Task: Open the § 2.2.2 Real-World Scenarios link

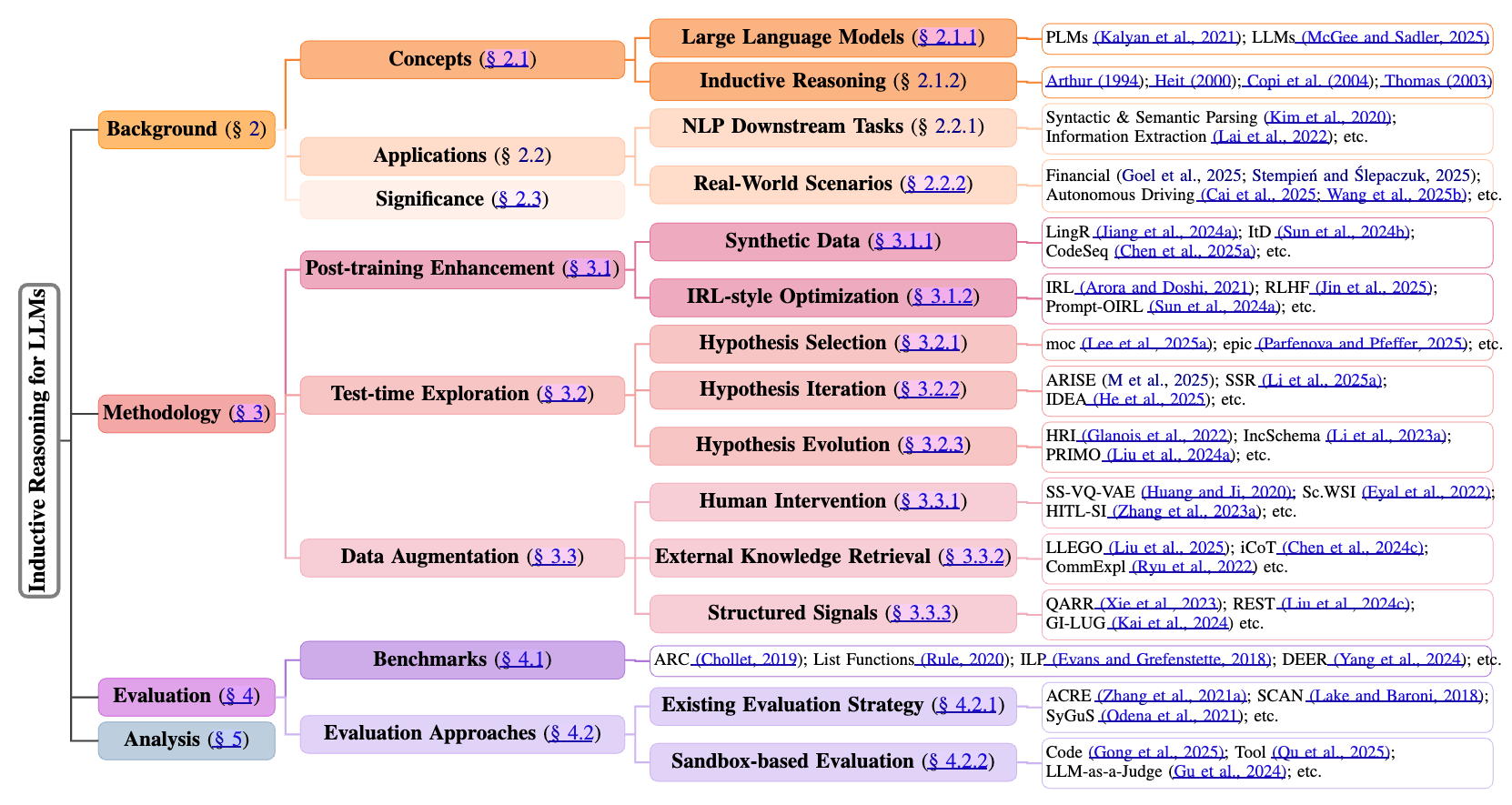Action: 936,184
